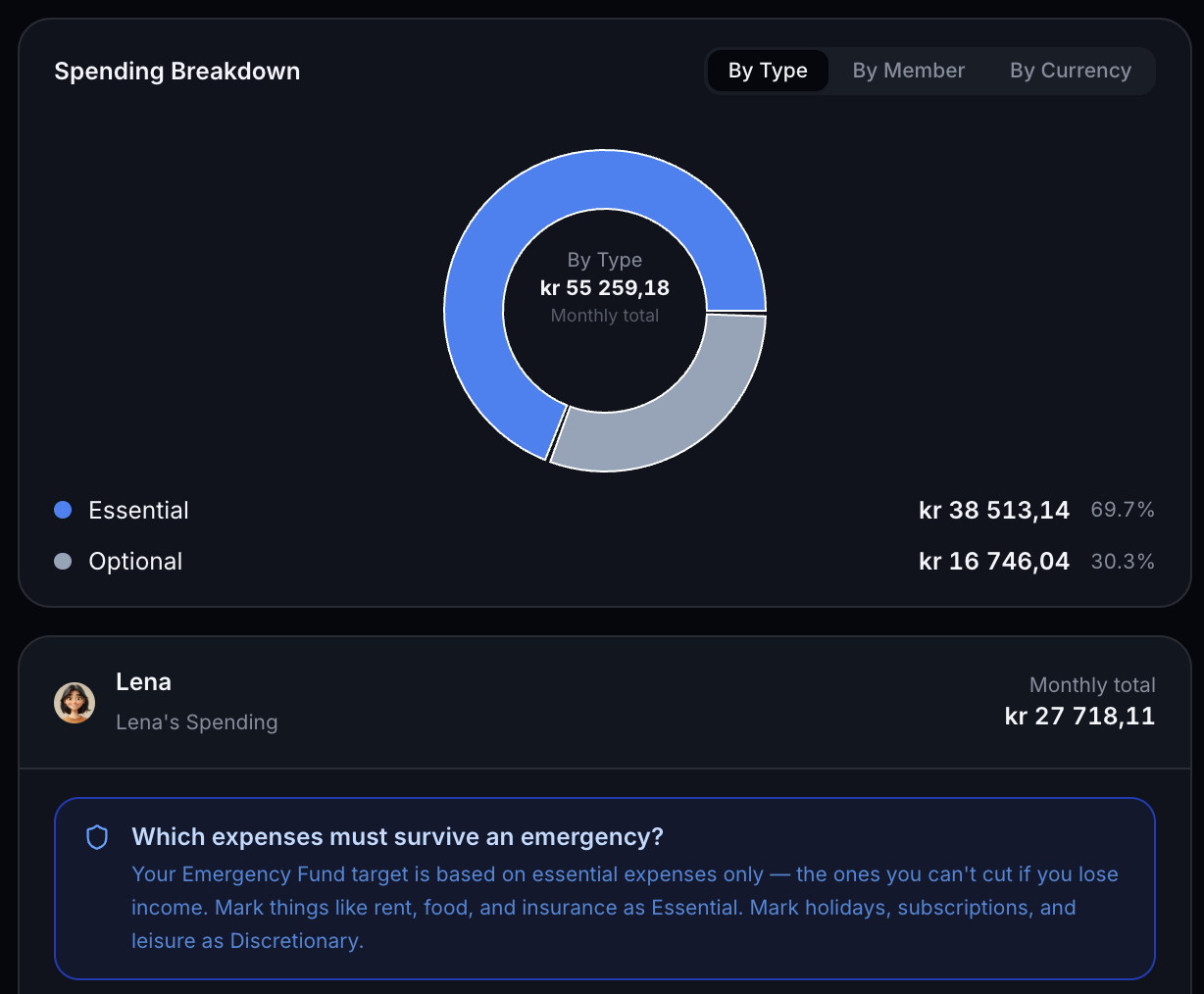Click the shield icon in emergency notice
This screenshot has width=1204, height=994.
(97, 837)
